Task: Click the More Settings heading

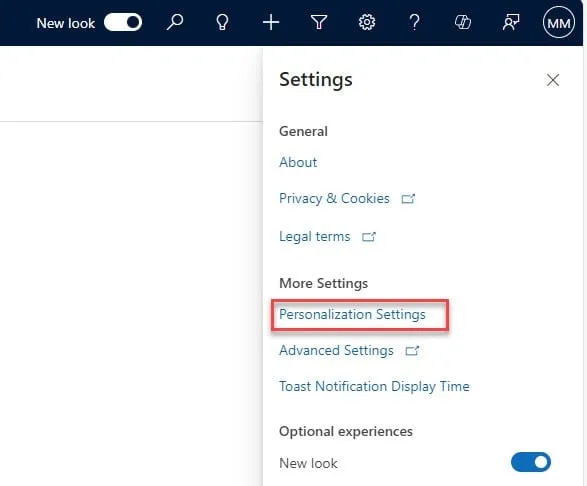Action: tap(323, 283)
